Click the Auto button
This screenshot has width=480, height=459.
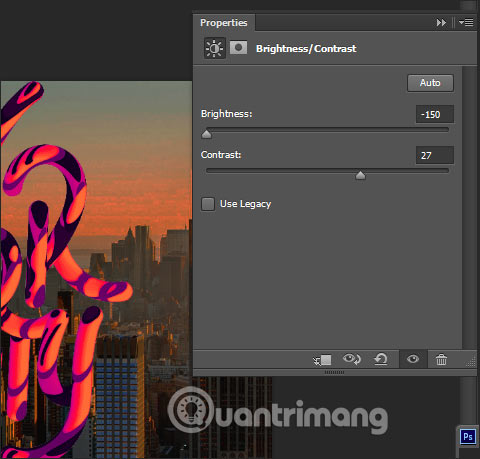click(430, 83)
